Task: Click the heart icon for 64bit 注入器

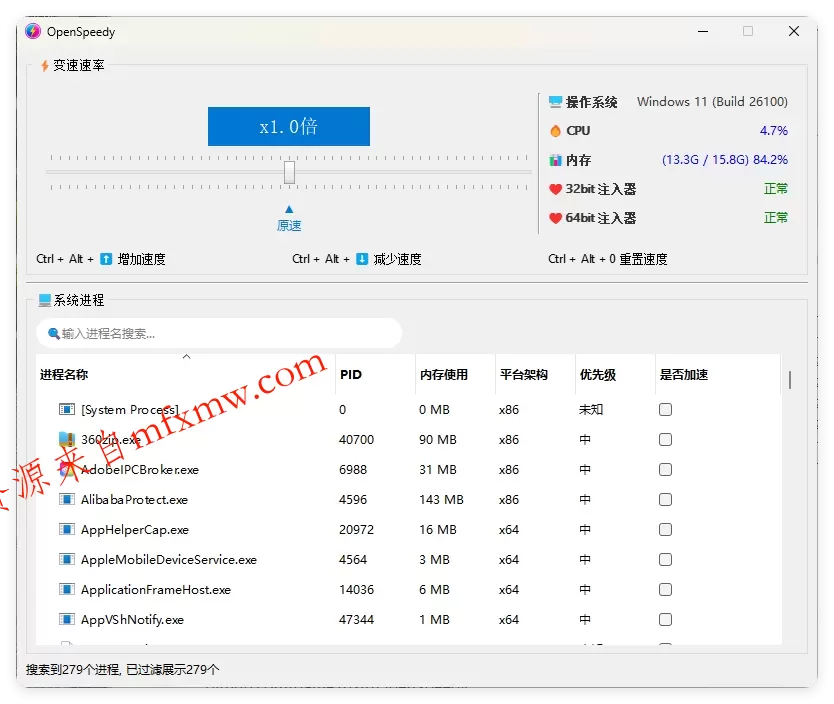Action: click(x=555, y=218)
